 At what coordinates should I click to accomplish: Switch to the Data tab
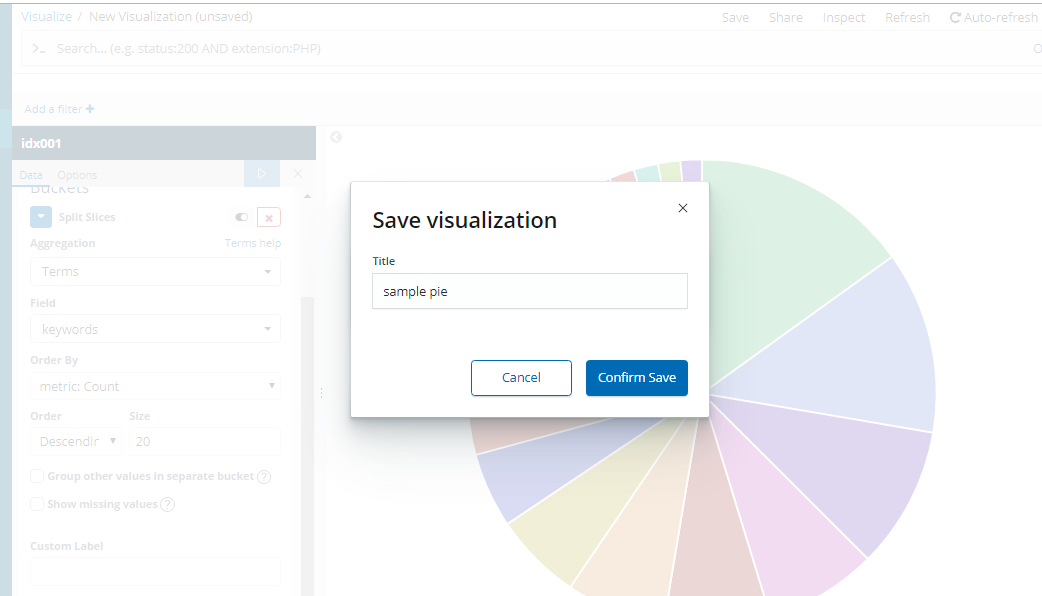click(31, 175)
